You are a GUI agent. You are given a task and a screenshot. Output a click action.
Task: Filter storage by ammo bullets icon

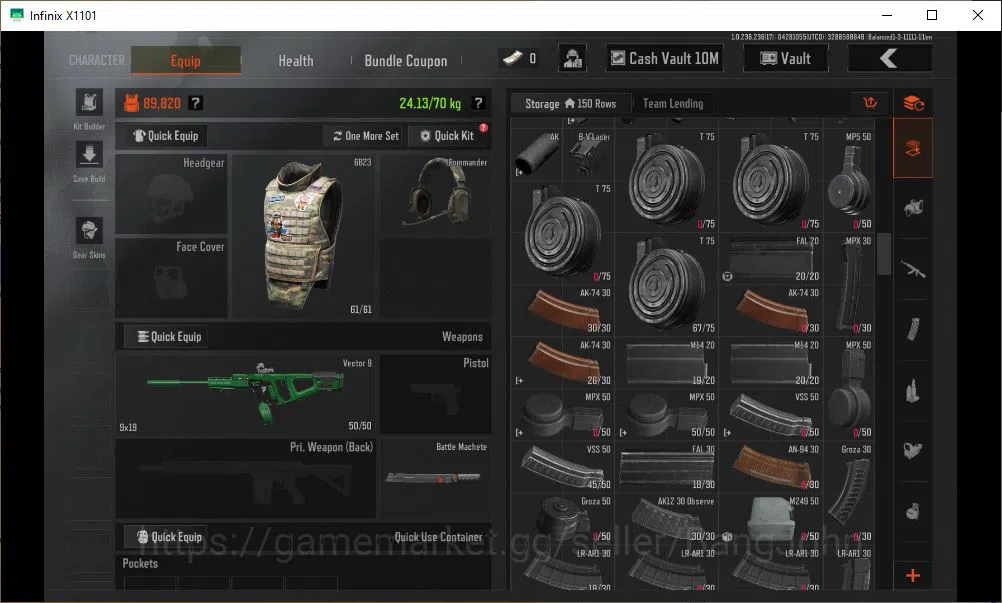(913, 391)
